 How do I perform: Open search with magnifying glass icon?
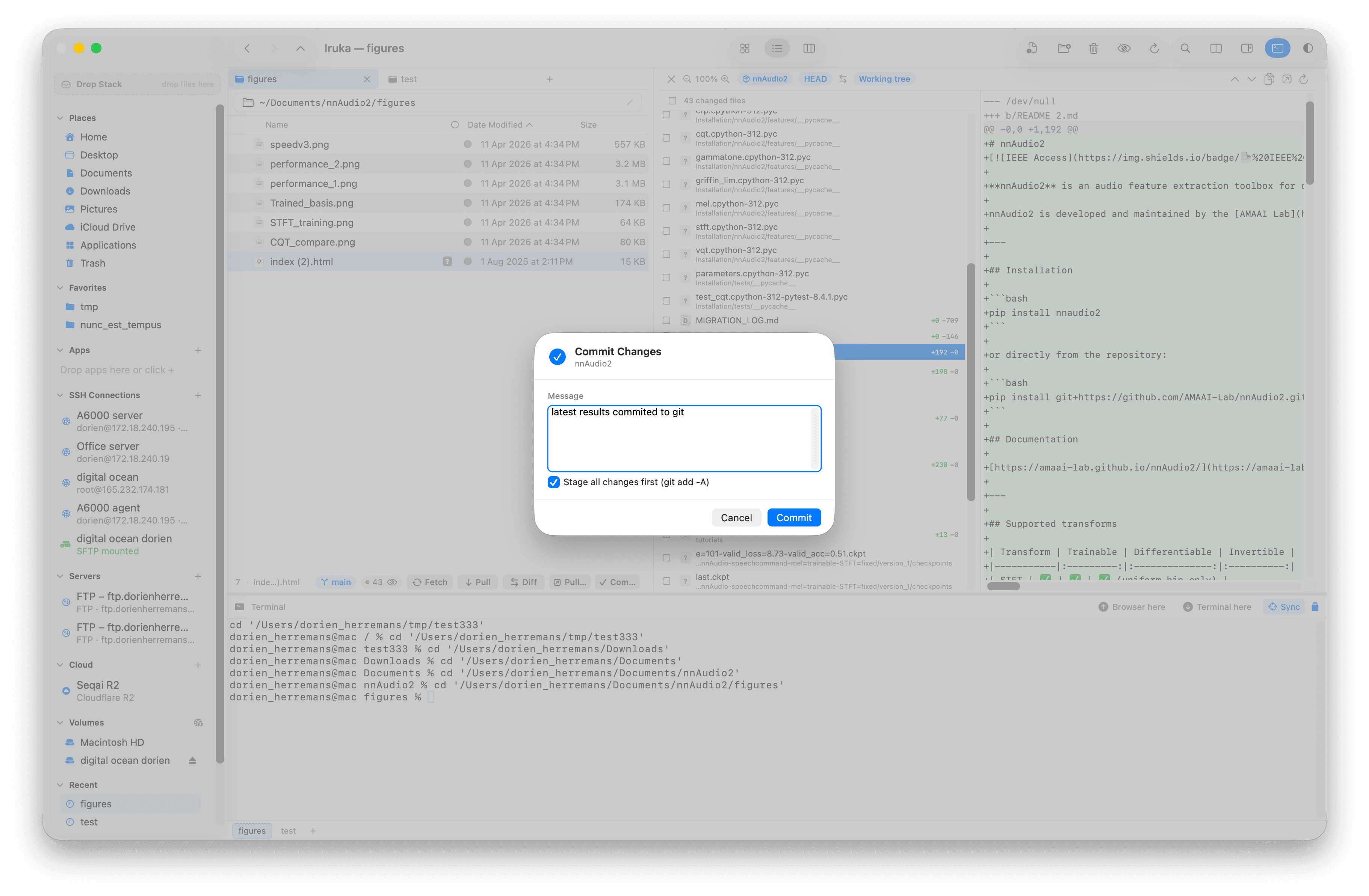pos(1185,48)
